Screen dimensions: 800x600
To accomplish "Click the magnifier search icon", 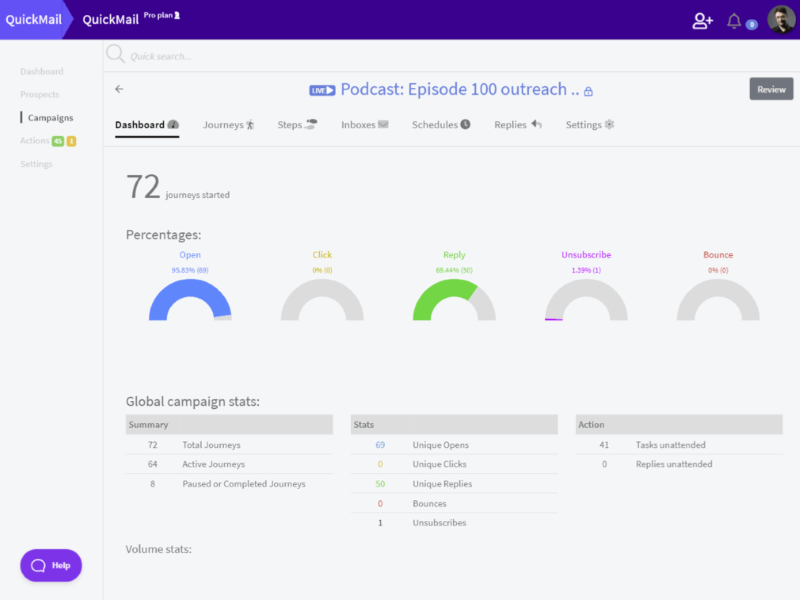I will 115,54.
